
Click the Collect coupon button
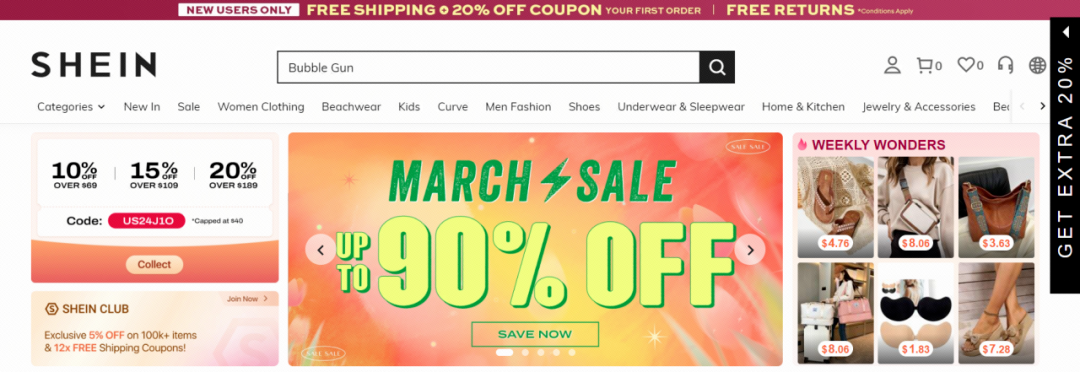154,265
